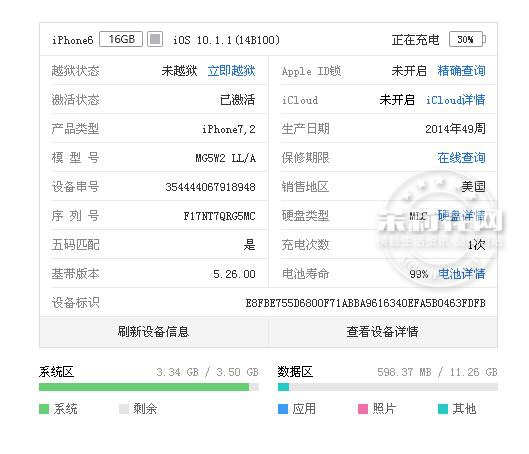Click the 30% battery indicator icon
The height and width of the screenshot is (454, 529).
(x=467, y=39)
